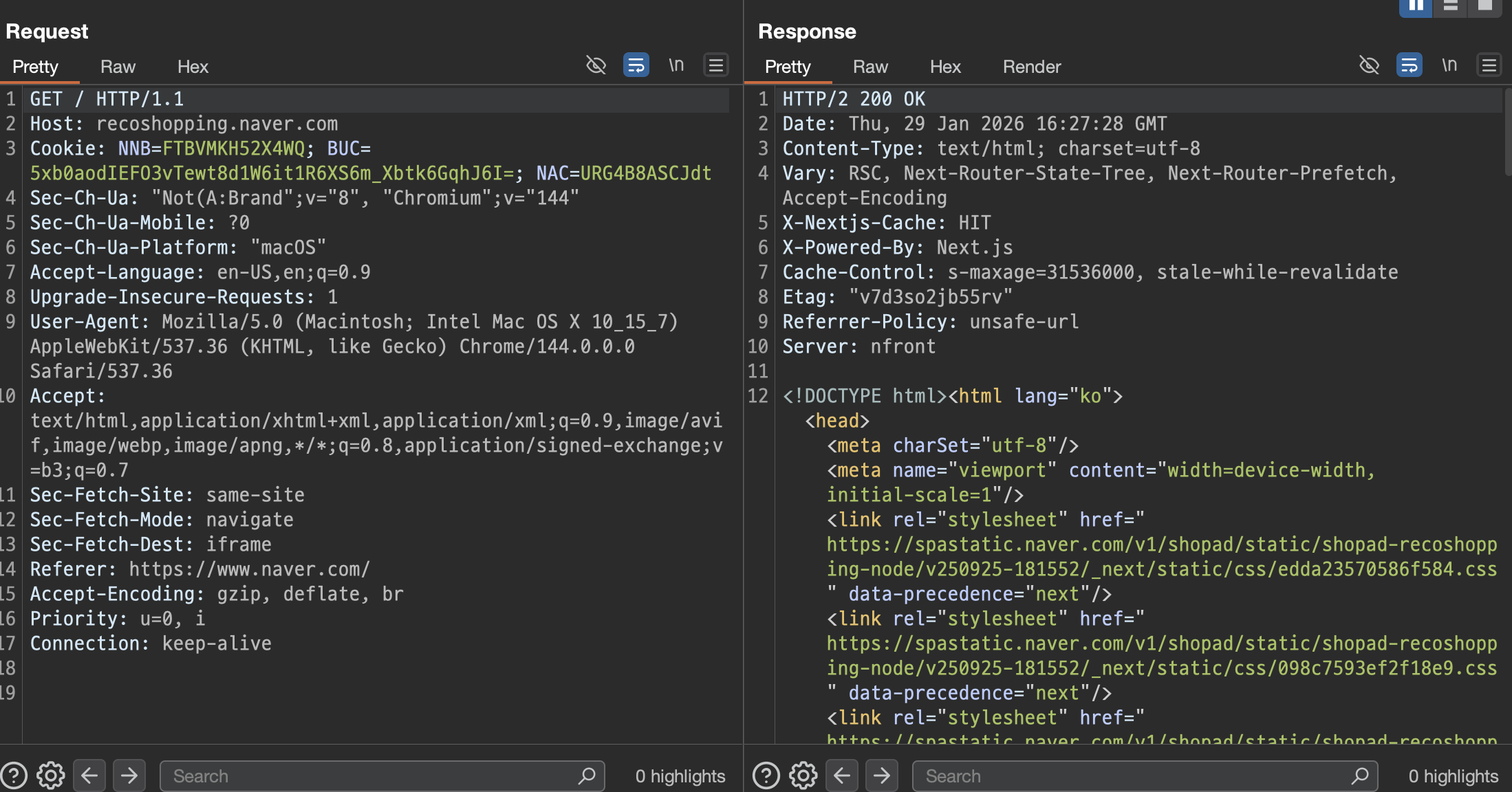This screenshot has width=1512, height=792.
Task: Select side-by-side layout icon at top right
Action: point(1415,7)
